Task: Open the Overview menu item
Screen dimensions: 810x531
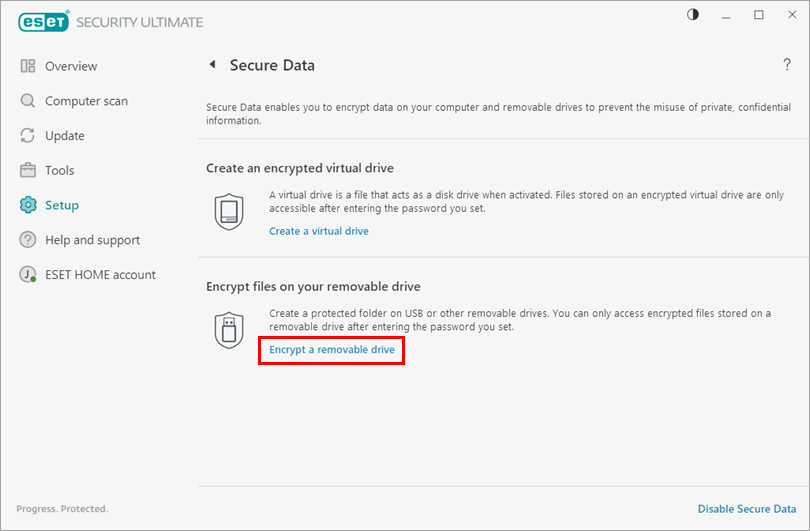Action: pyautogui.click(x=71, y=66)
